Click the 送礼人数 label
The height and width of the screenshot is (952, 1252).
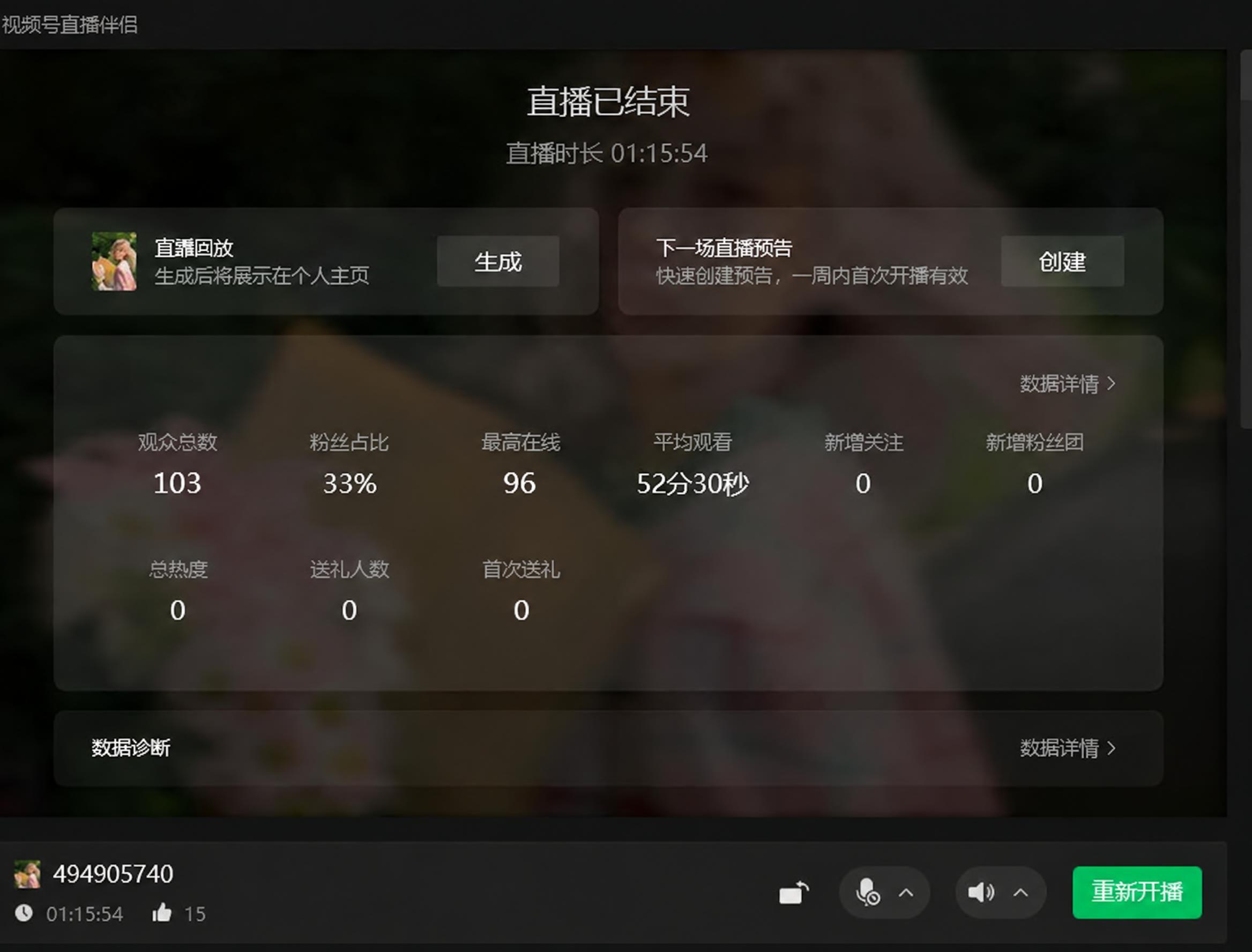click(x=349, y=569)
